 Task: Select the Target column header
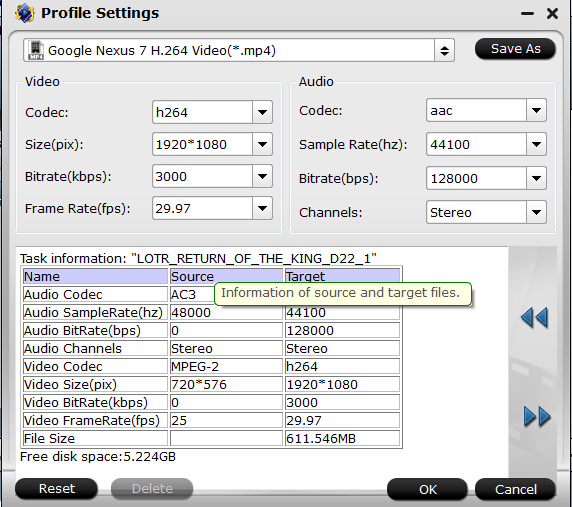(x=342, y=276)
